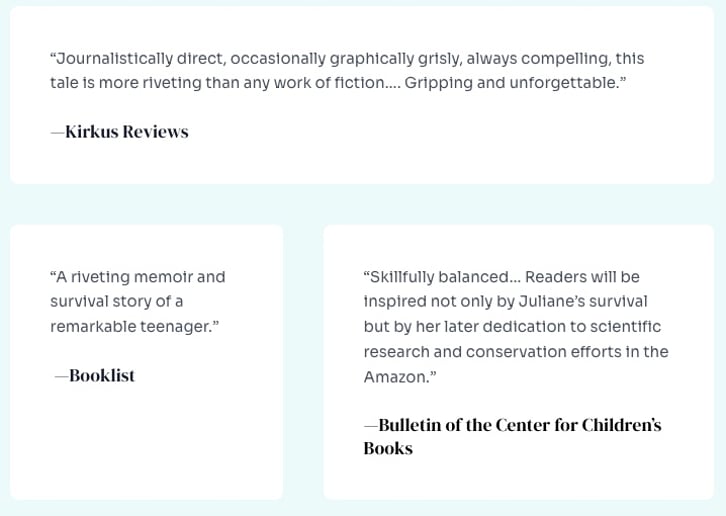
Task: Click 'survival story of a' line
Action: tap(117, 302)
